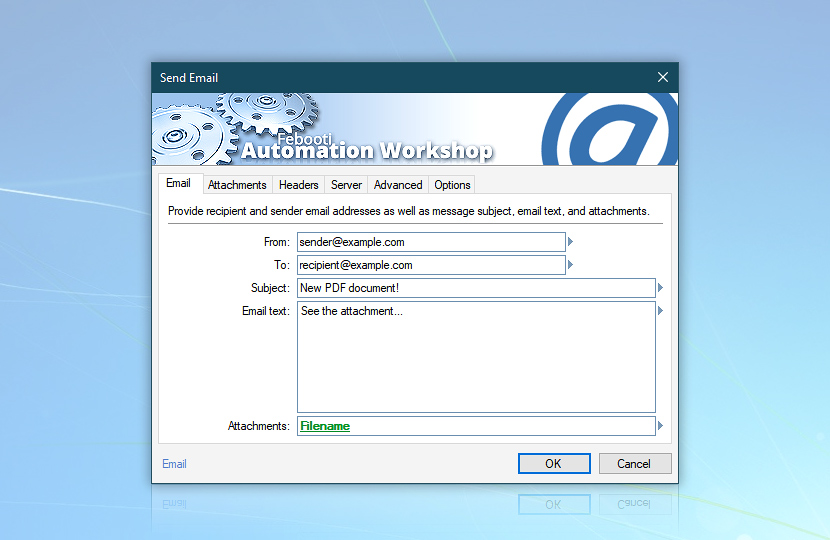Close the Send Email dialog

(663, 77)
